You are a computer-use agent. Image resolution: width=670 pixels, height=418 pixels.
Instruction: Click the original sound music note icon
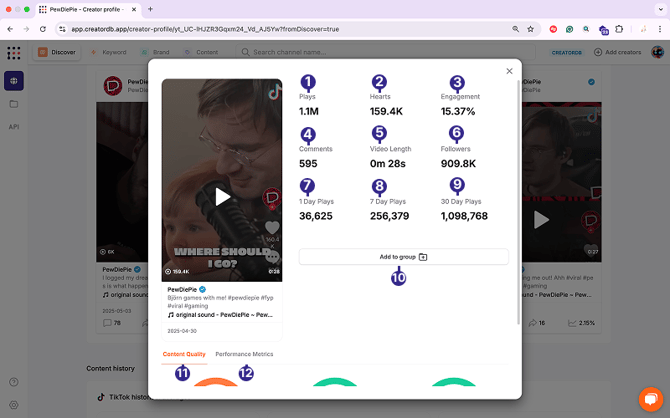click(170, 315)
